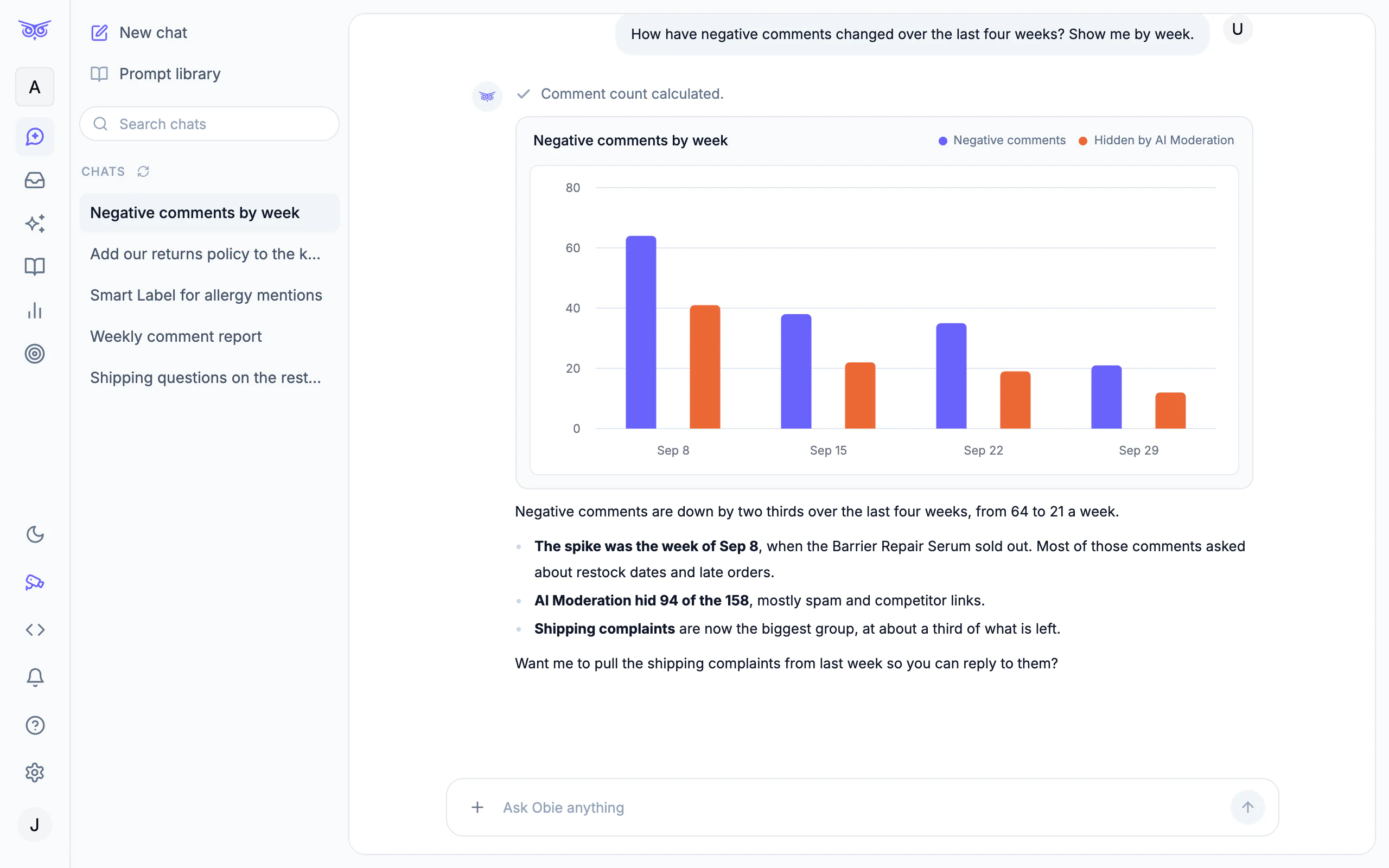Open 'Add our returns policy' chat

[209, 254]
